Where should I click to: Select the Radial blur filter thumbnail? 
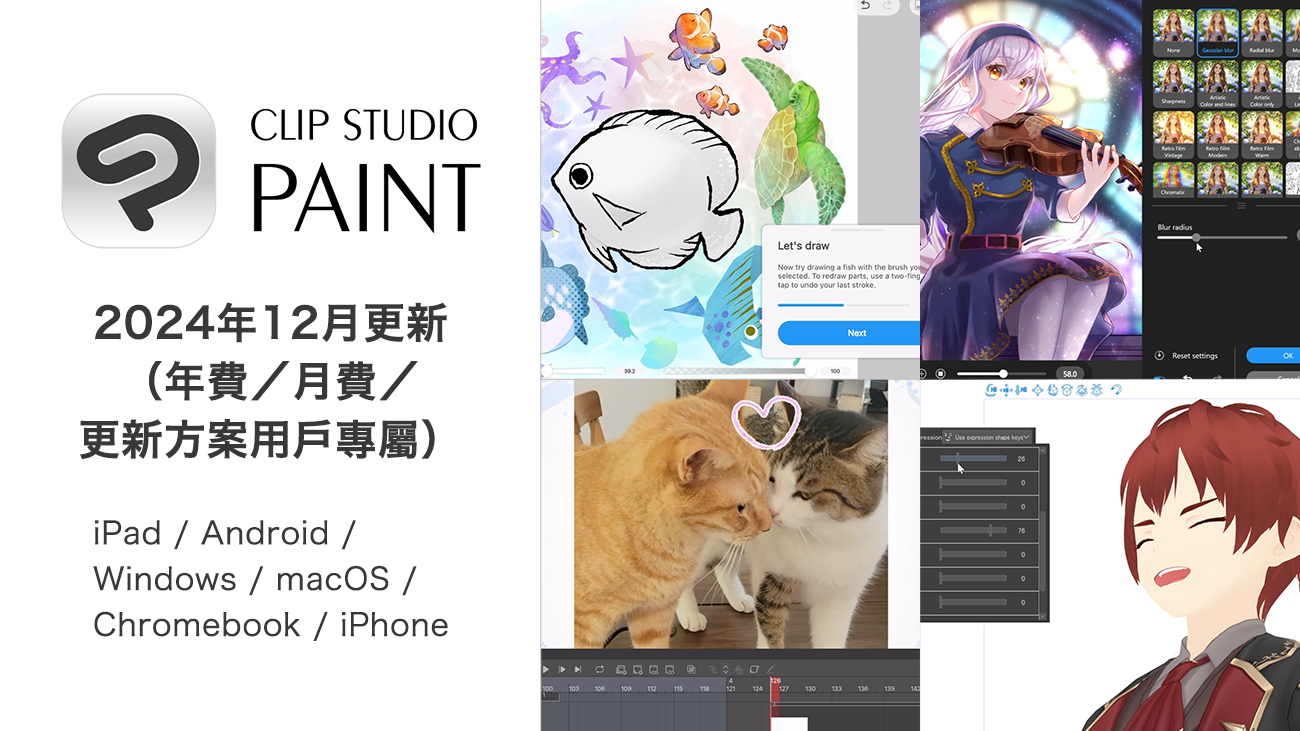tap(1262, 33)
